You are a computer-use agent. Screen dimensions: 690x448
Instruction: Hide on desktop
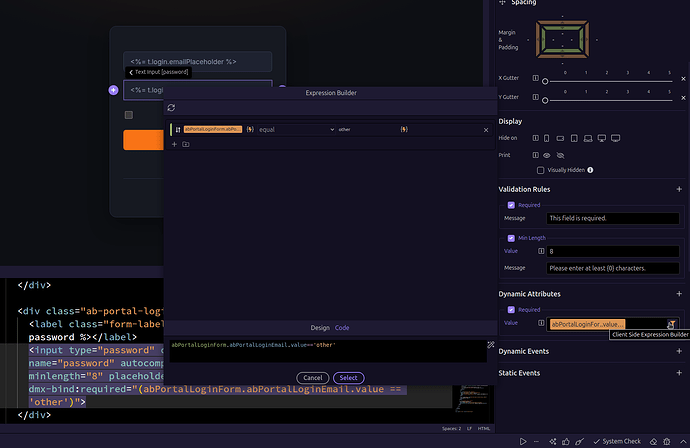coord(602,138)
